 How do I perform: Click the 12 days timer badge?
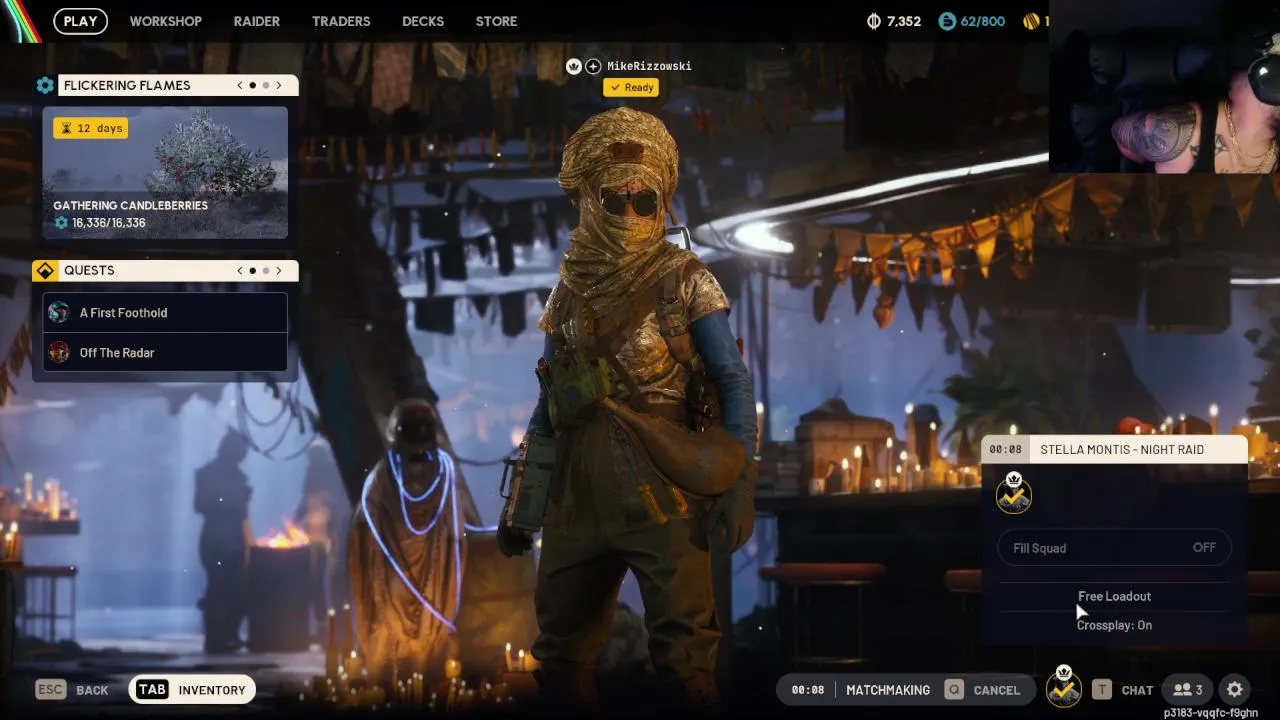pyautogui.click(x=90, y=128)
